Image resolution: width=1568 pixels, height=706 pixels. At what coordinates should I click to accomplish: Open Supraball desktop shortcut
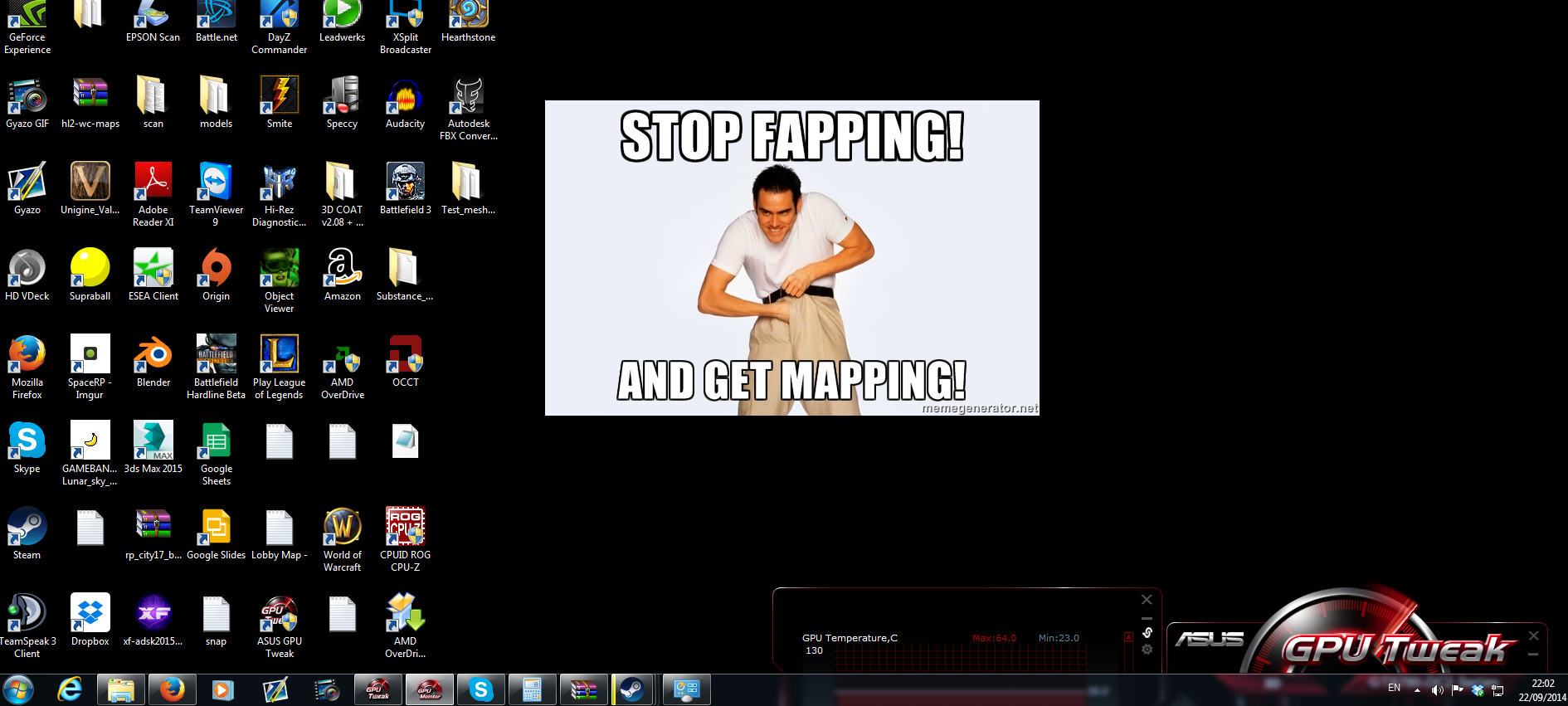click(x=90, y=275)
